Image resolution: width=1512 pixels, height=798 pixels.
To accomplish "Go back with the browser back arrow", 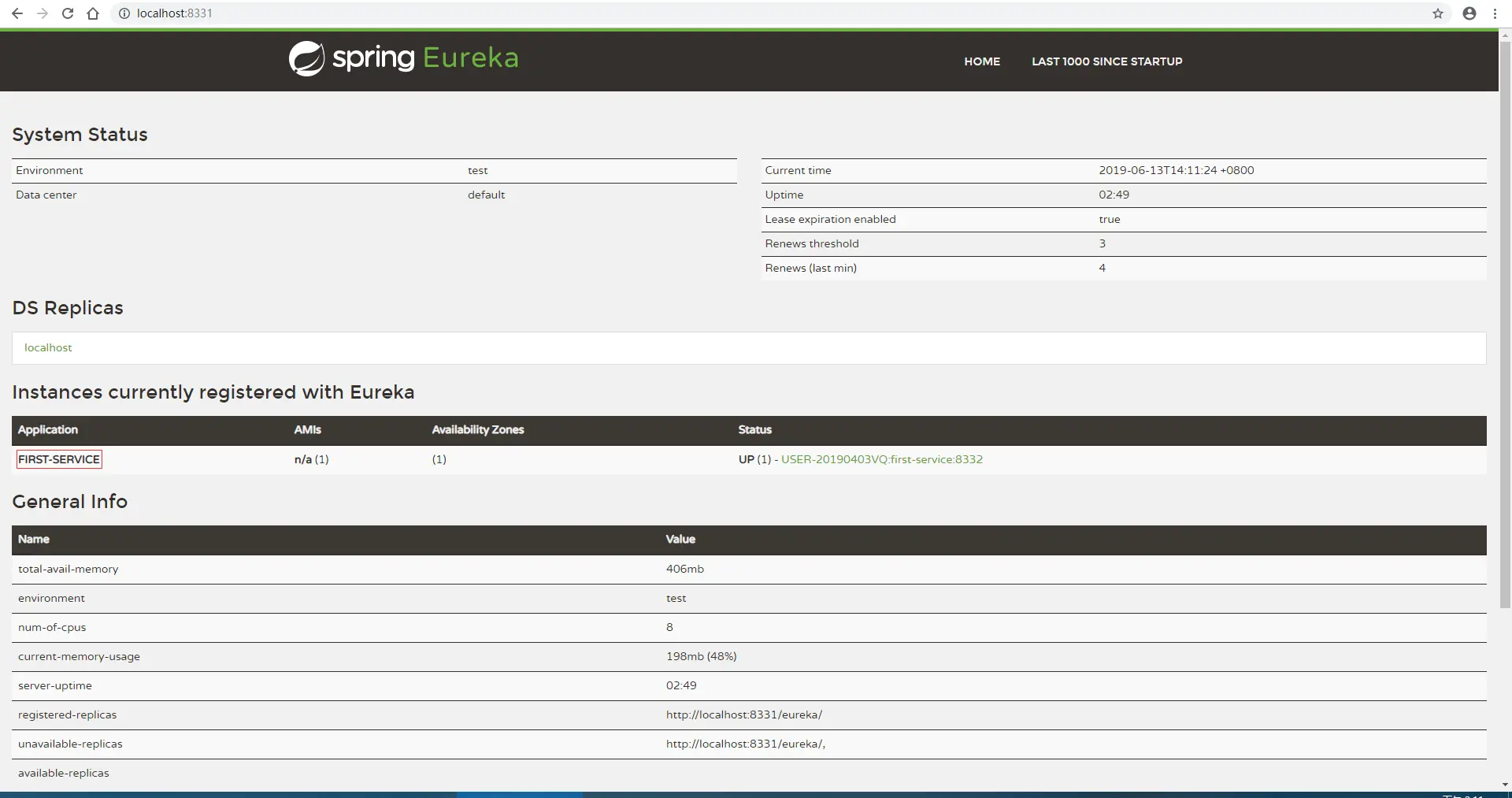I will pyautogui.click(x=17, y=13).
